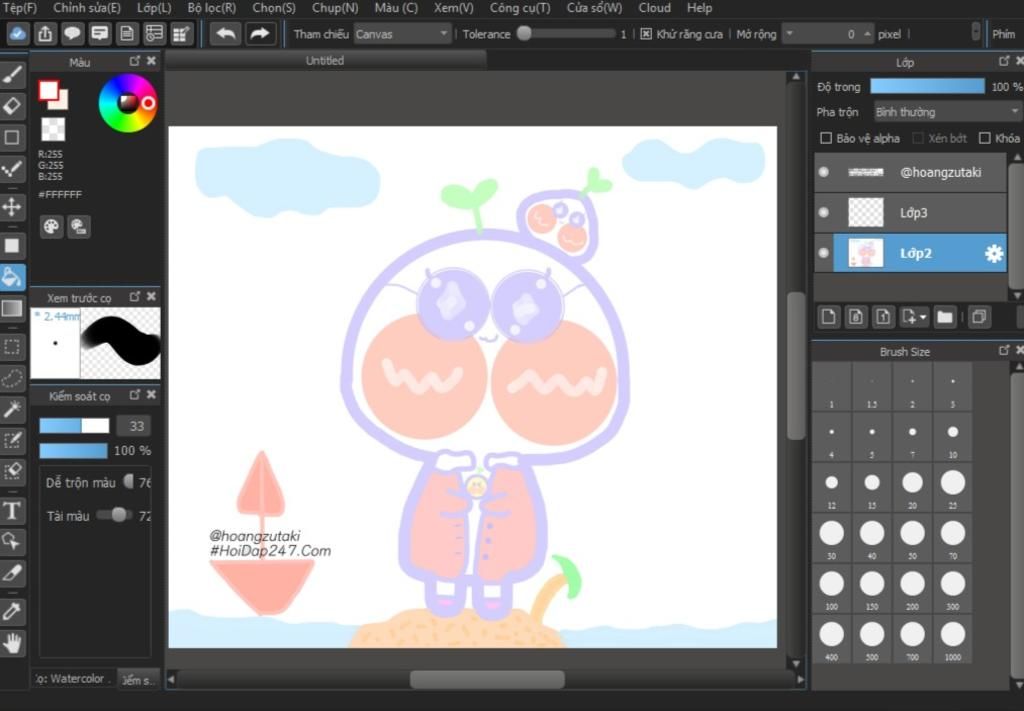Click the export/share icon in top toolbar

pos(45,34)
